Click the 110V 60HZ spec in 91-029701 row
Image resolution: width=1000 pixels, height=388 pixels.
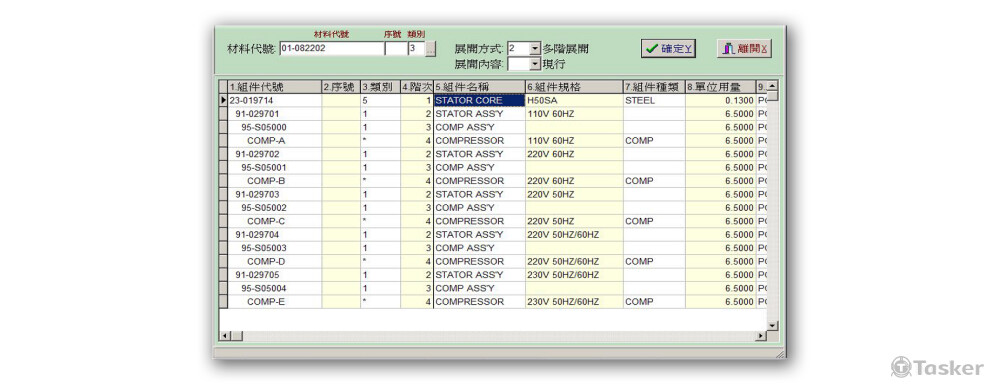575,114
